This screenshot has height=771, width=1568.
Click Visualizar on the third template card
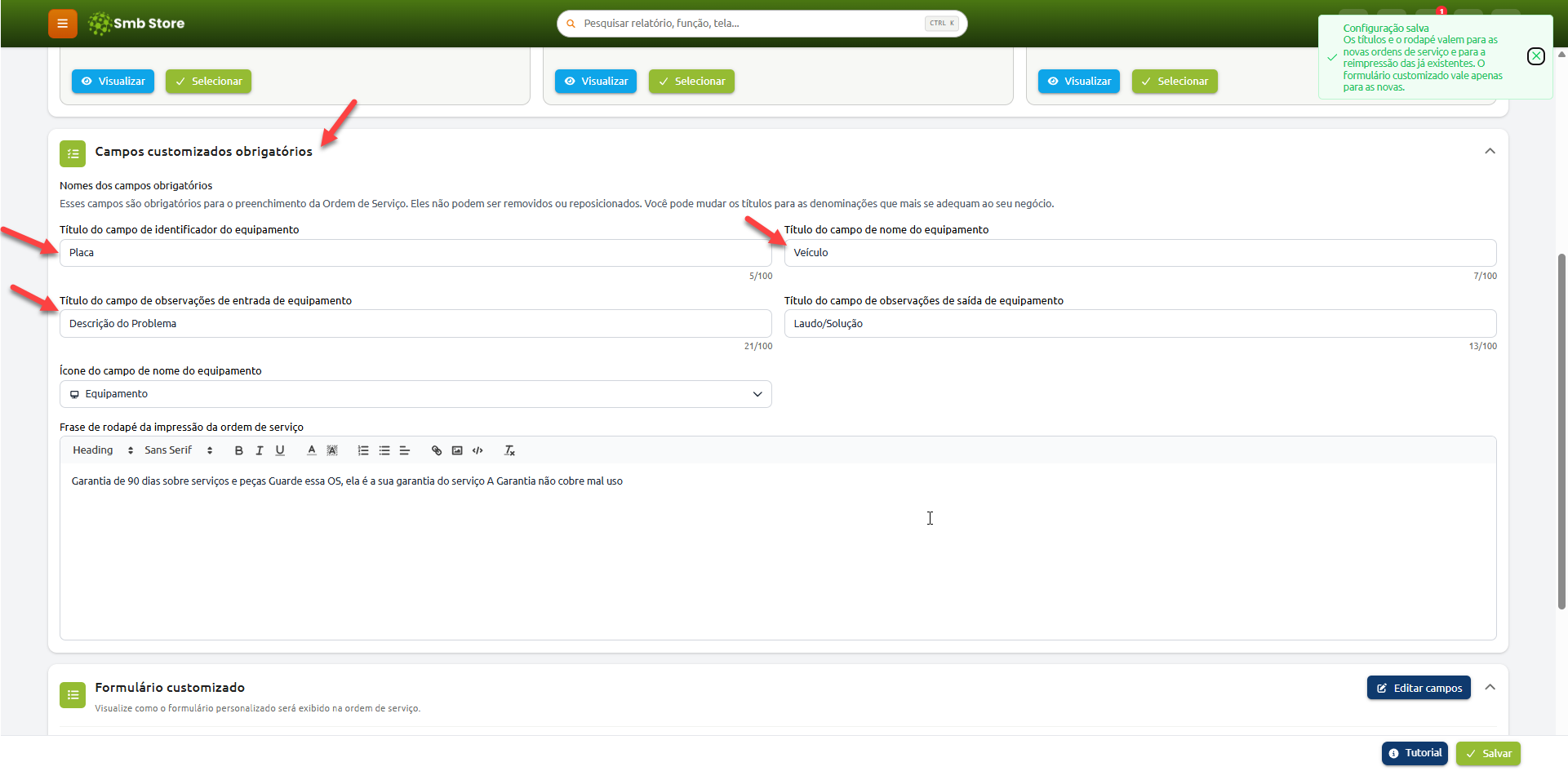(1079, 82)
